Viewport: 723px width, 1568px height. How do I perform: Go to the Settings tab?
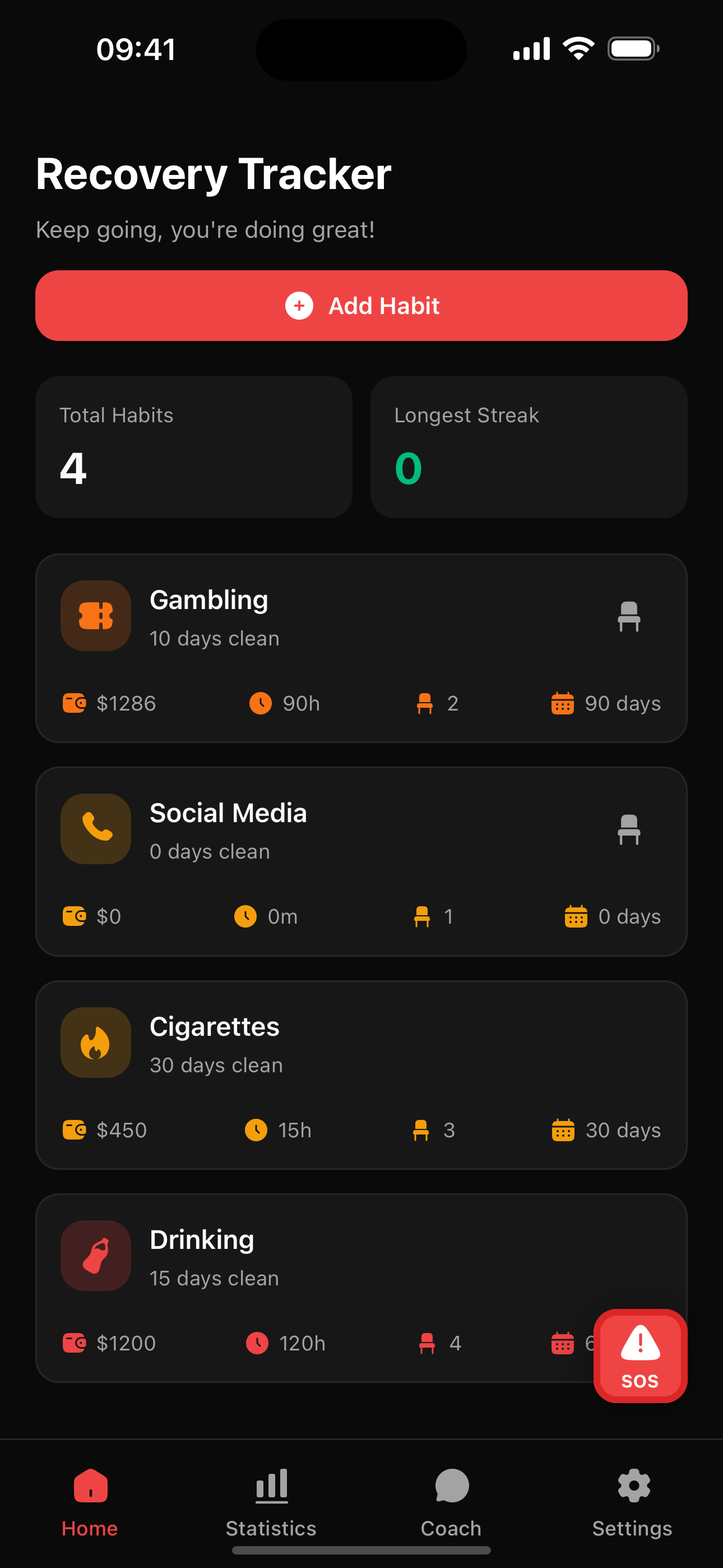pyautogui.click(x=632, y=1500)
